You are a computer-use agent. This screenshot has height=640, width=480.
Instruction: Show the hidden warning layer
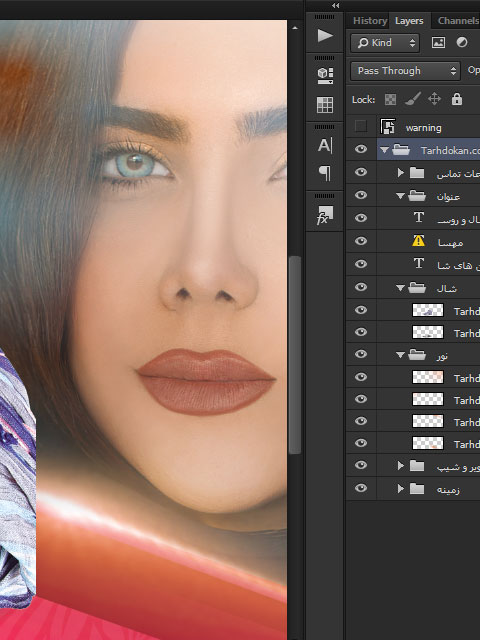coord(361,127)
